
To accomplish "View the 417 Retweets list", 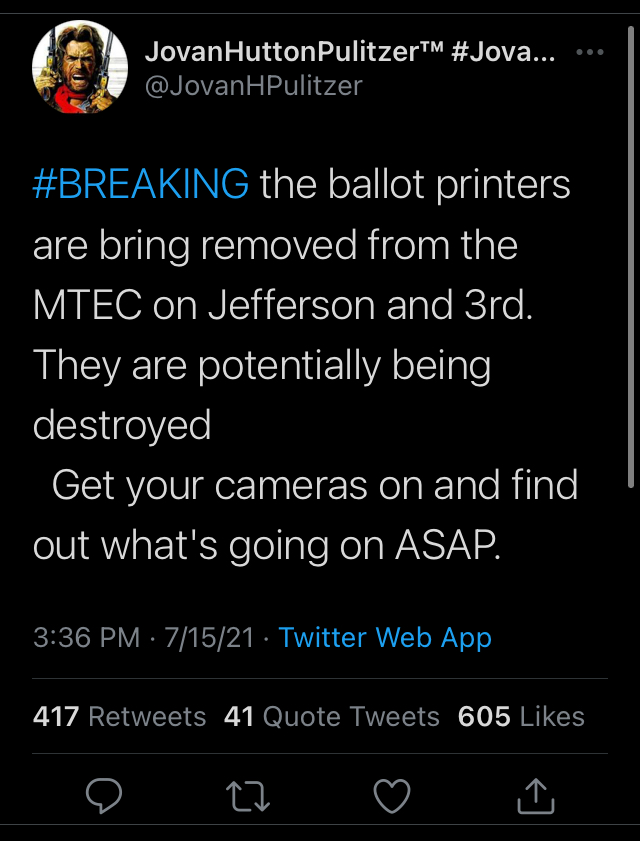I will point(119,716).
